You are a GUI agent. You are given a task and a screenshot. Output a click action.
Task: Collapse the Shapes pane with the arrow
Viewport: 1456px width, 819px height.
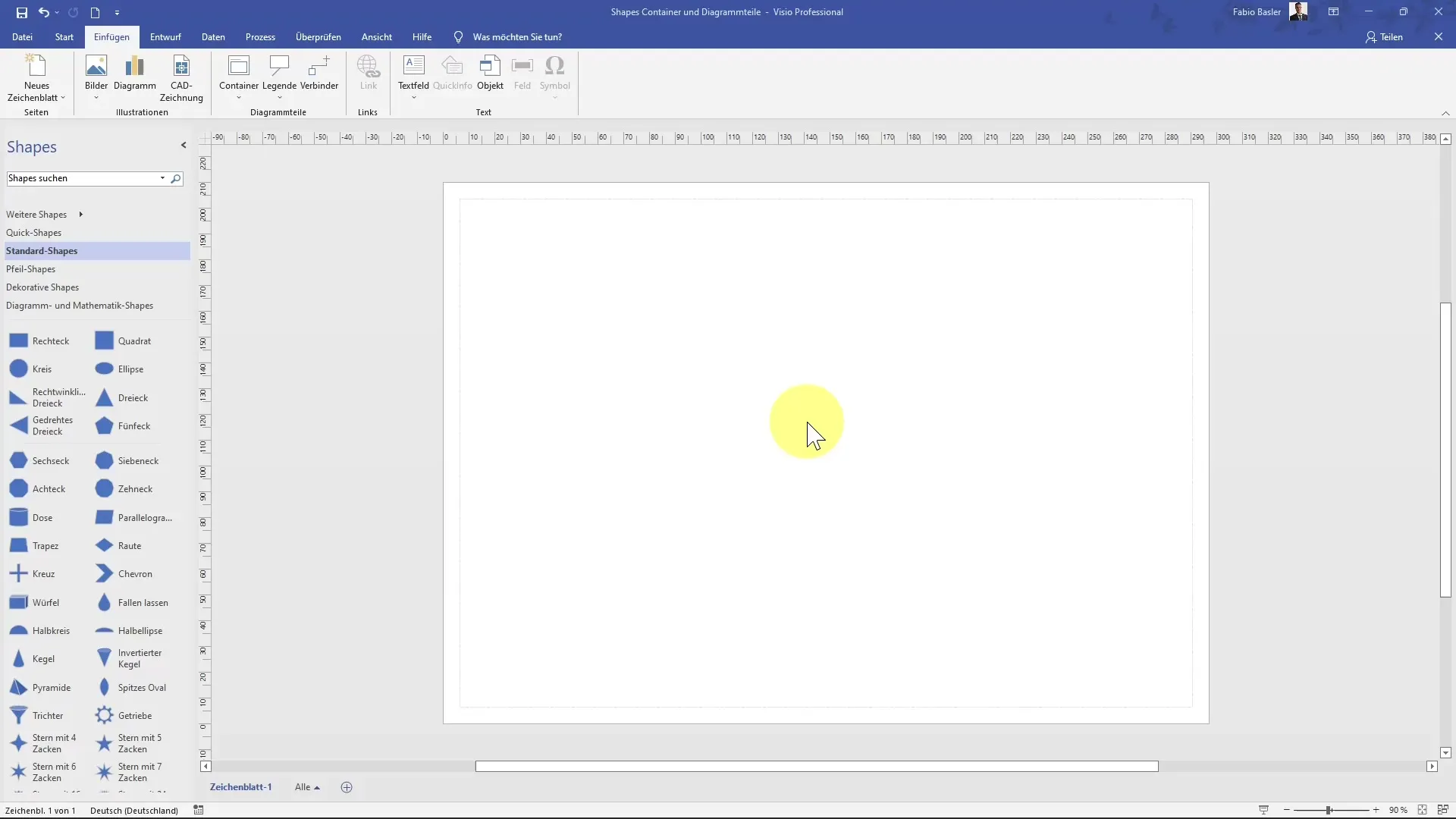coord(184,145)
